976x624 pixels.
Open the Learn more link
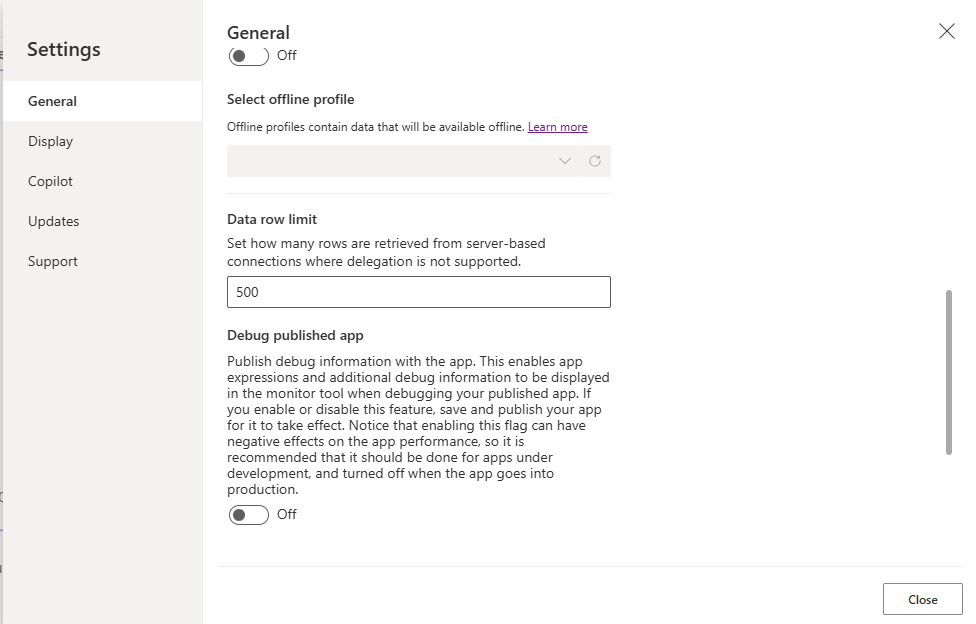coord(557,127)
